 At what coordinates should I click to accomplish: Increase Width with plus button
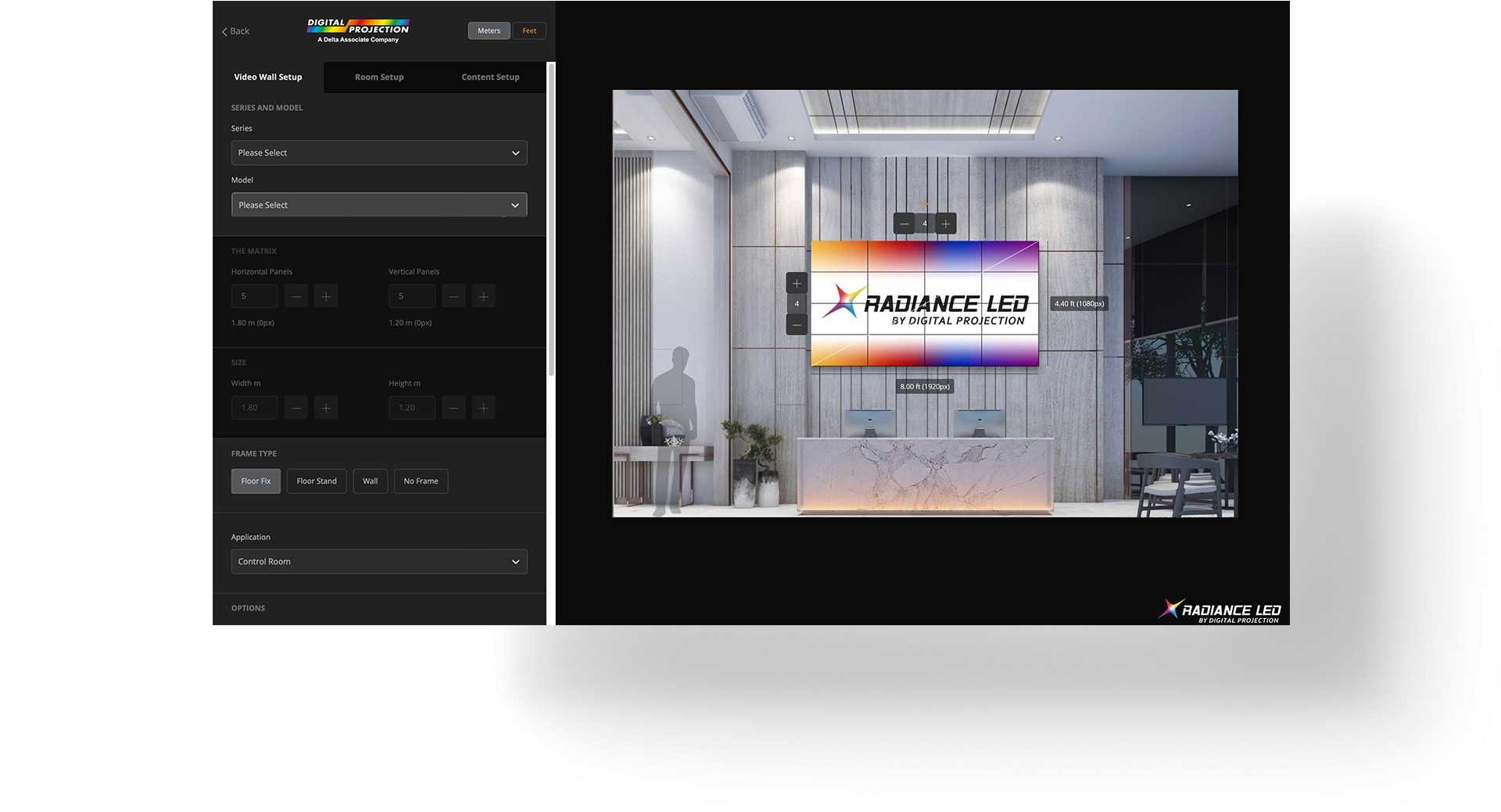326,407
